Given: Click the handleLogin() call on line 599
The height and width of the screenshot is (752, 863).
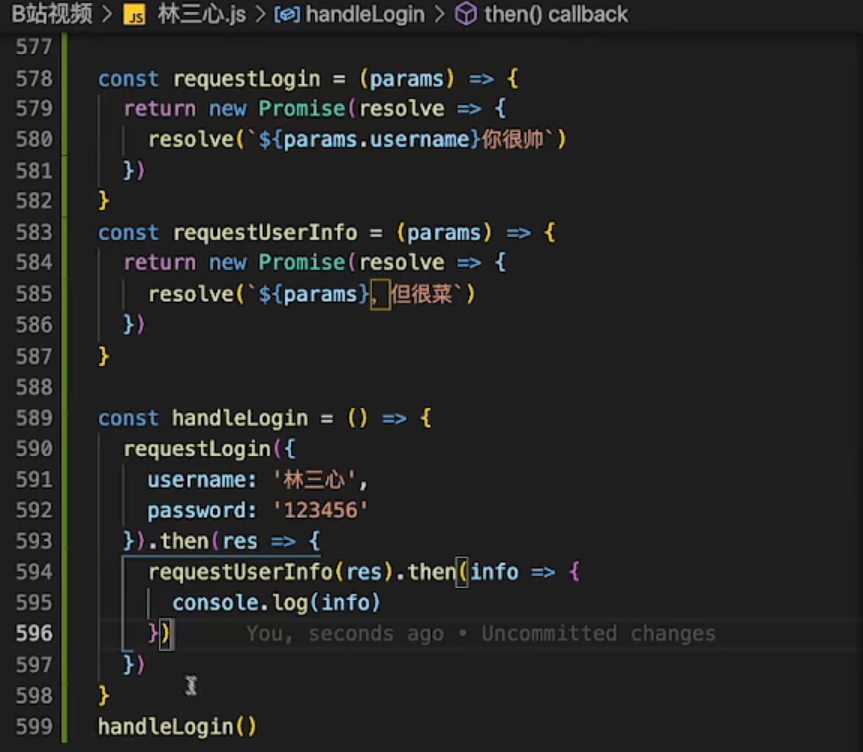Looking at the screenshot, I should pyautogui.click(x=177, y=727).
